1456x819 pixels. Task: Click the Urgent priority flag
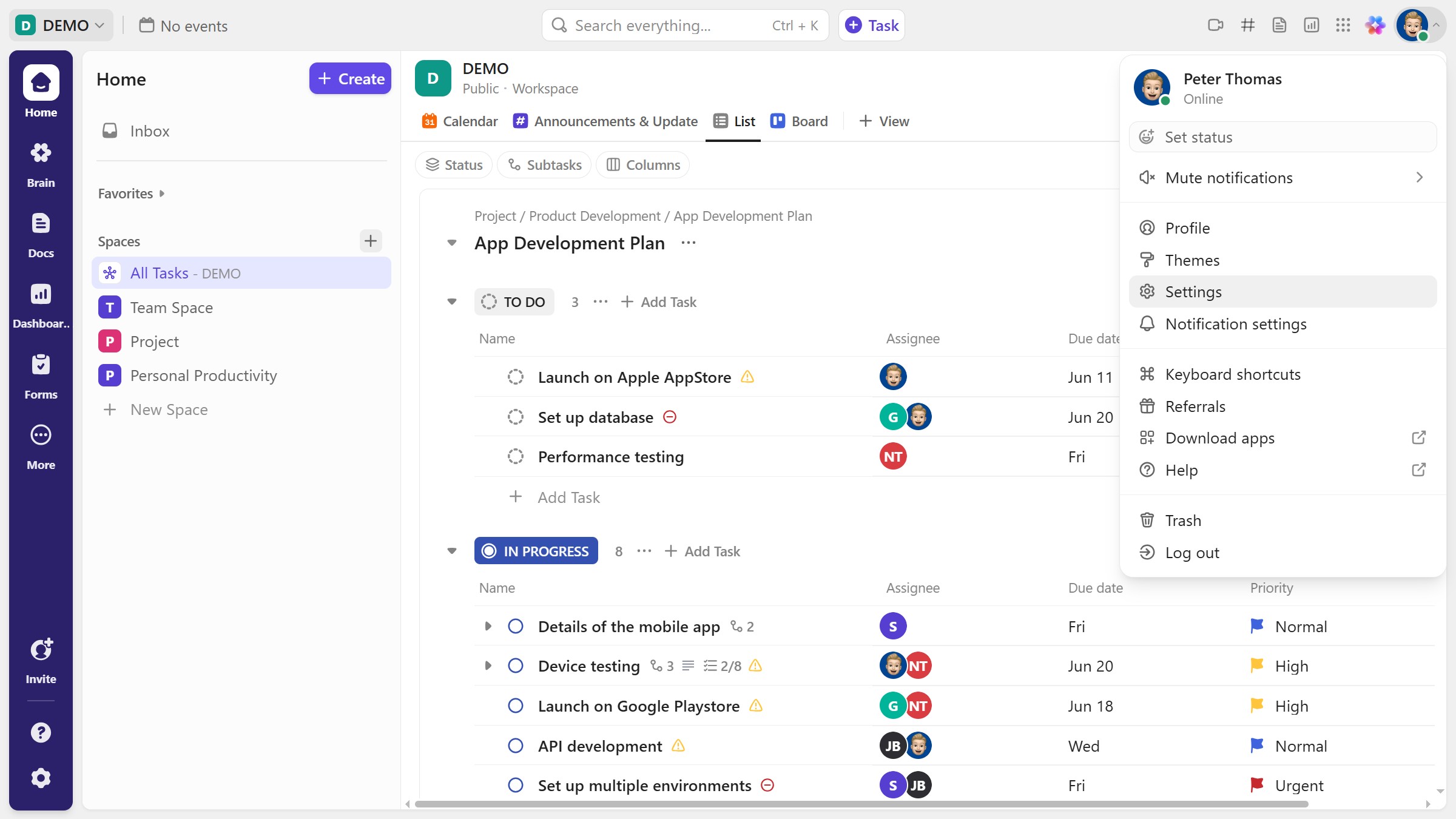click(1257, 786)
